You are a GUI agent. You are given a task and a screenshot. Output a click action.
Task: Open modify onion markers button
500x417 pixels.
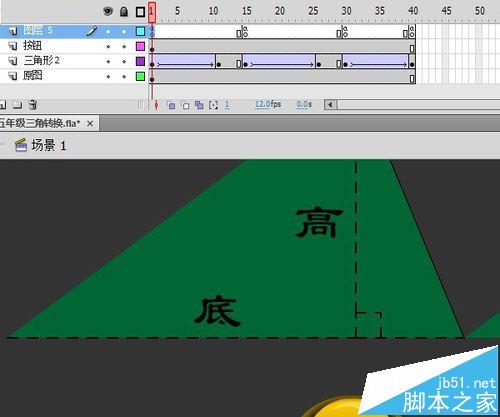(213, 105)
